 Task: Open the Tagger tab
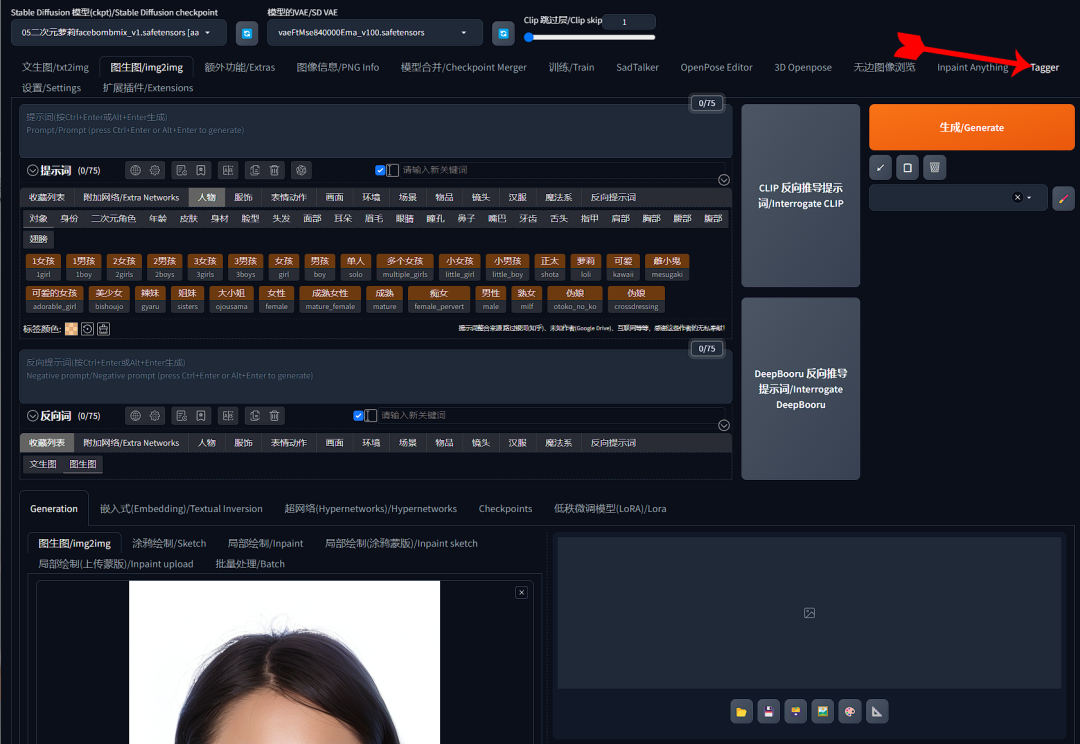point(1044,67)
